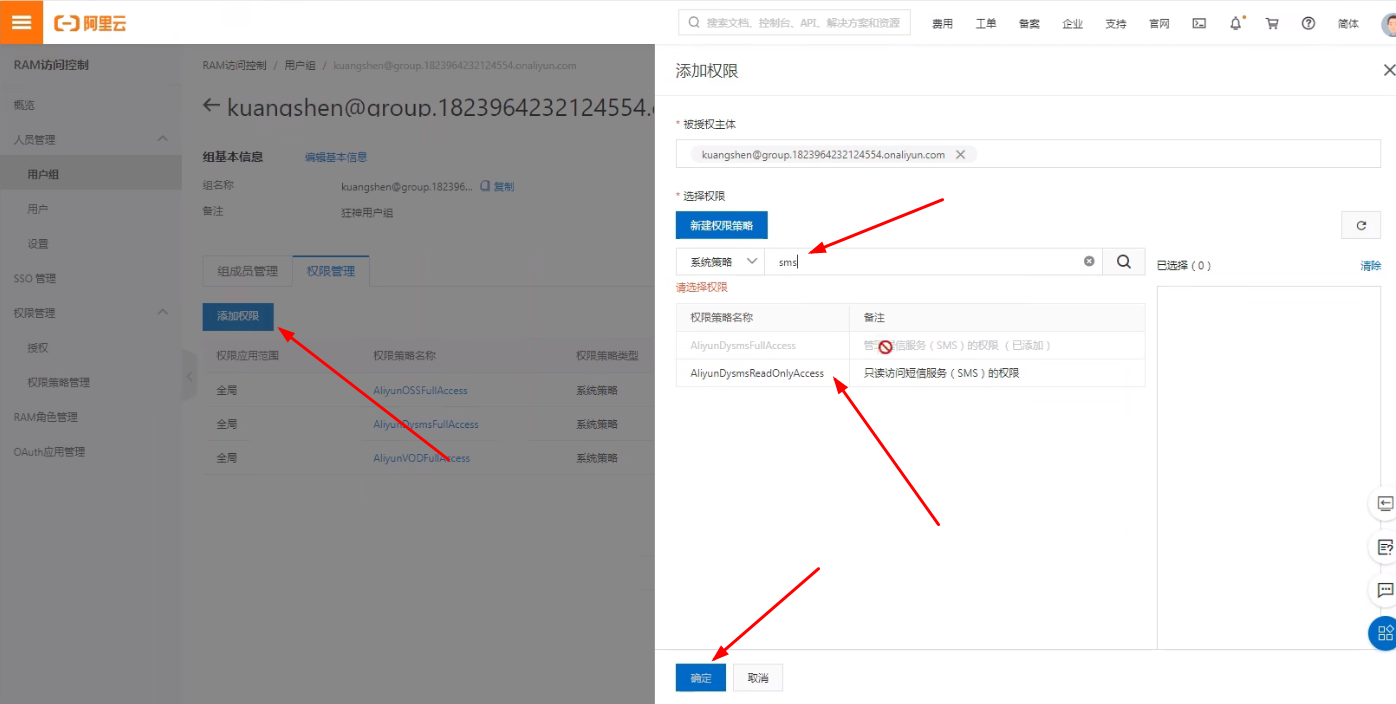Collapse the 权限管理 sidebar section
The image size is (1396, 704).
[163, 313]
